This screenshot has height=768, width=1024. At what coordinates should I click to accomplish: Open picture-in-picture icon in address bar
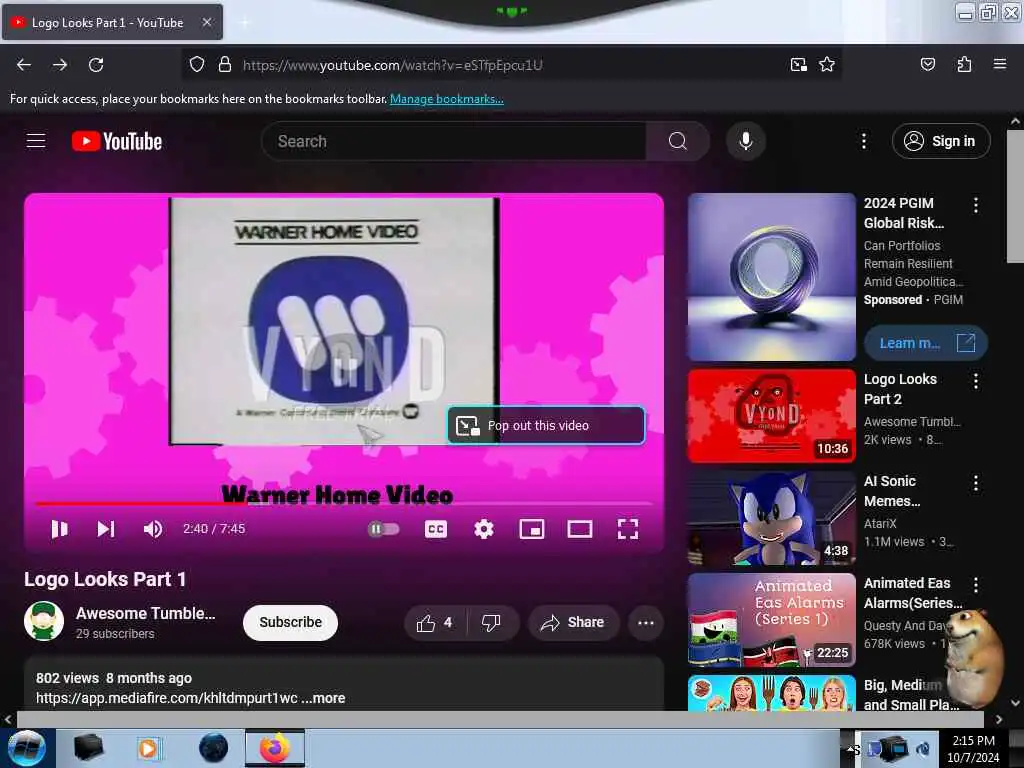click(799, 65)
